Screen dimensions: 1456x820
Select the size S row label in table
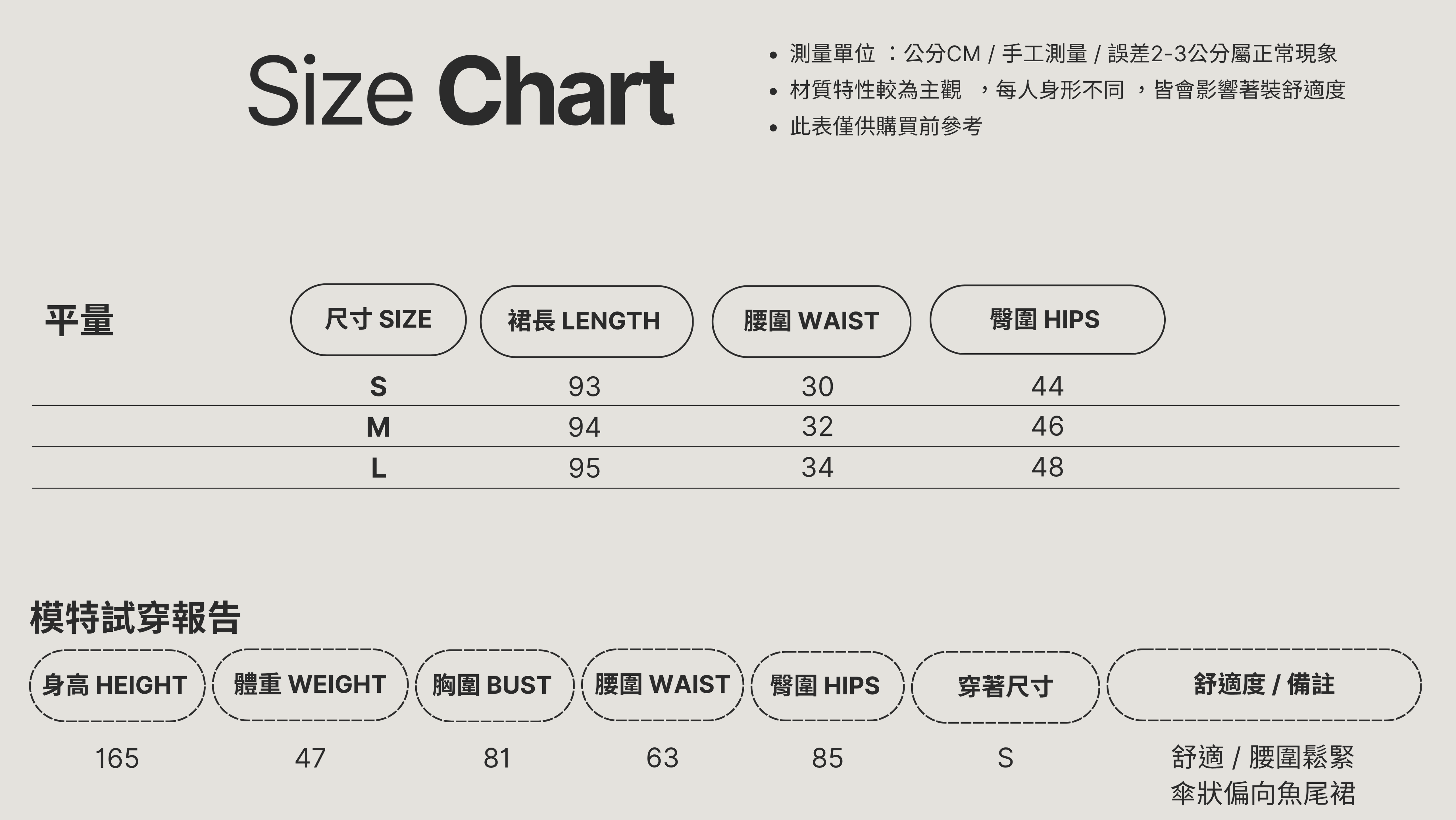tap(378, 387)
